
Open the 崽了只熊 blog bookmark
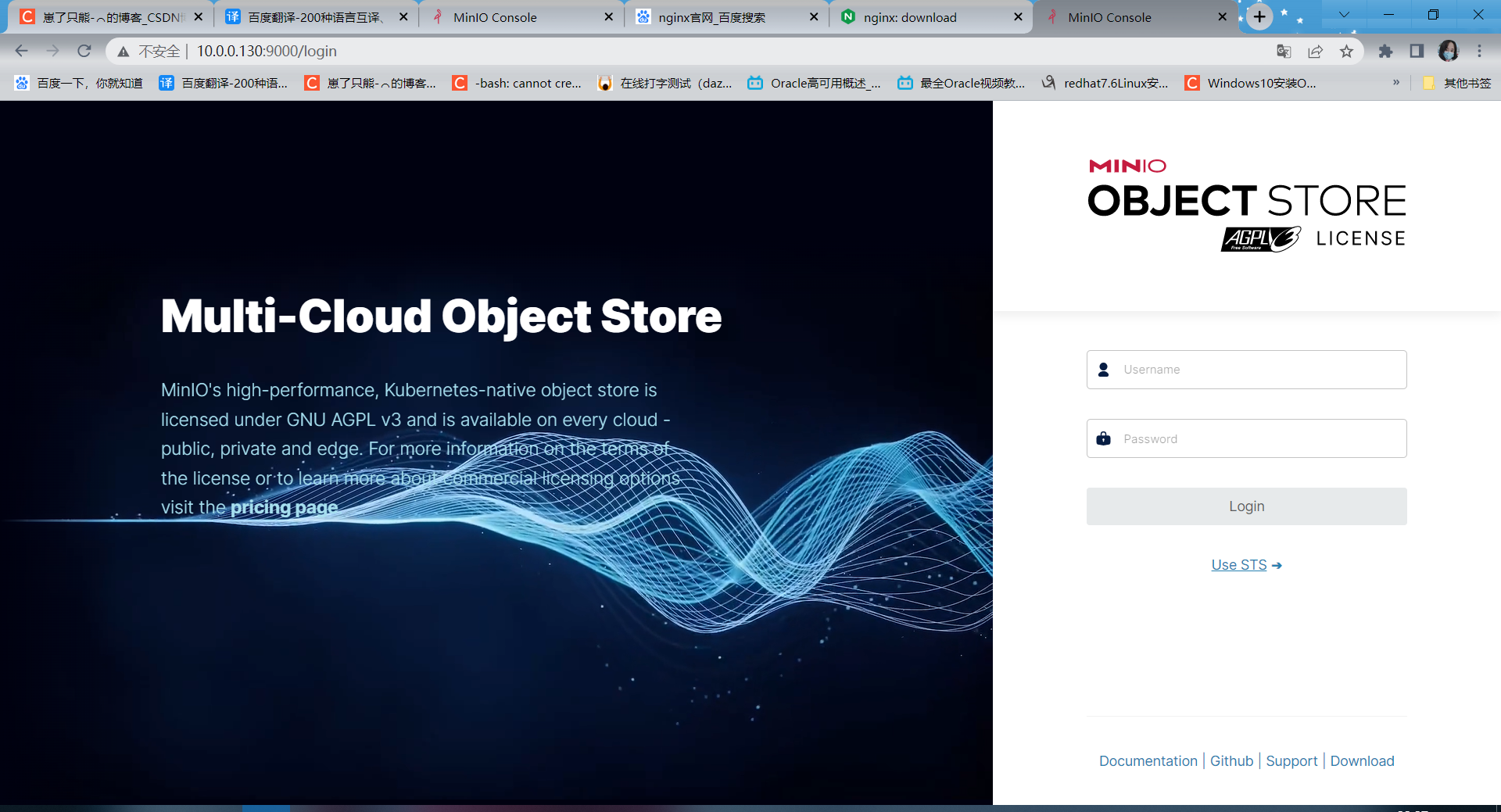[371, 83]
